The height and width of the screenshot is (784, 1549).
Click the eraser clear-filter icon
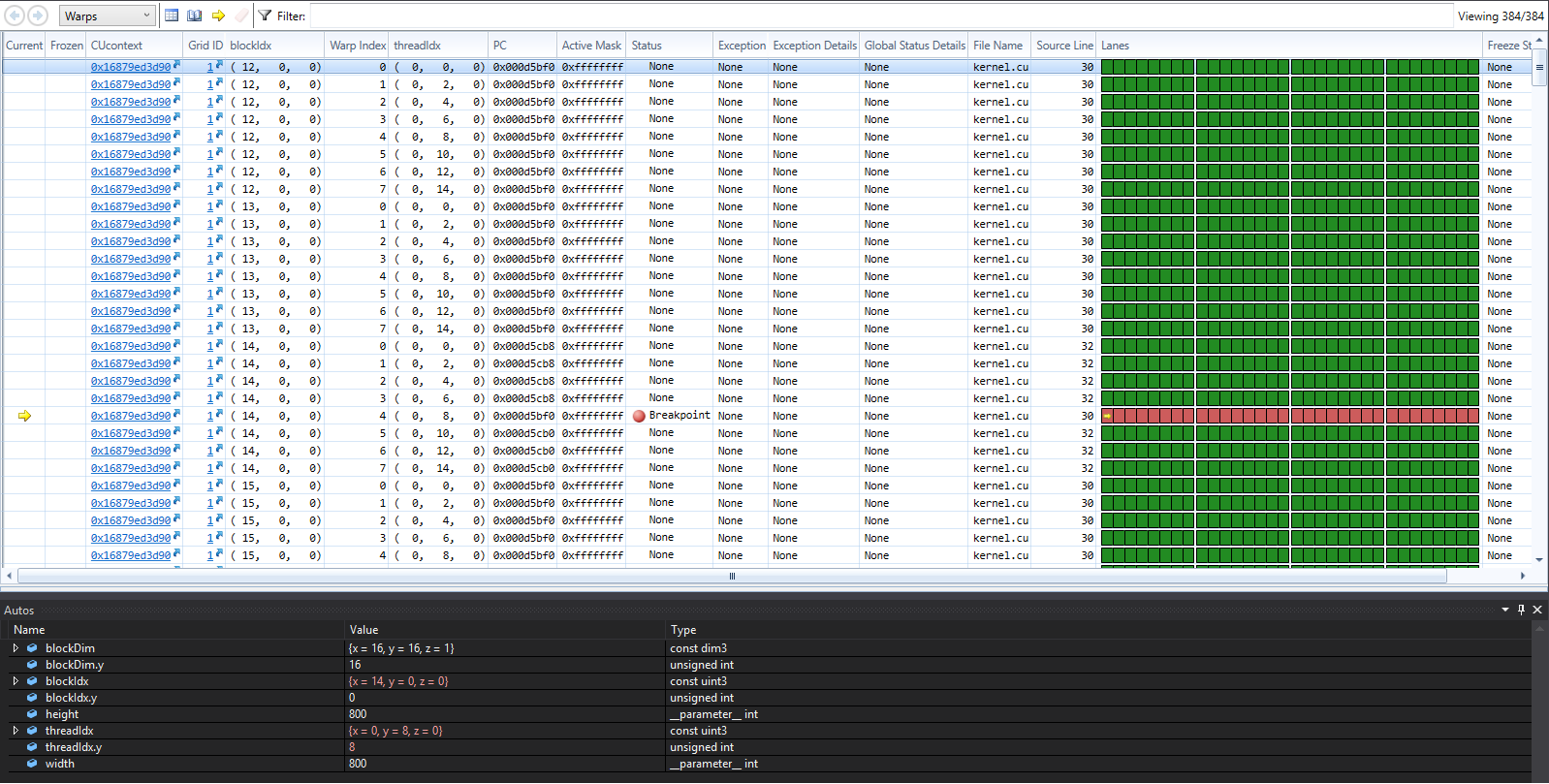point(241,16)
